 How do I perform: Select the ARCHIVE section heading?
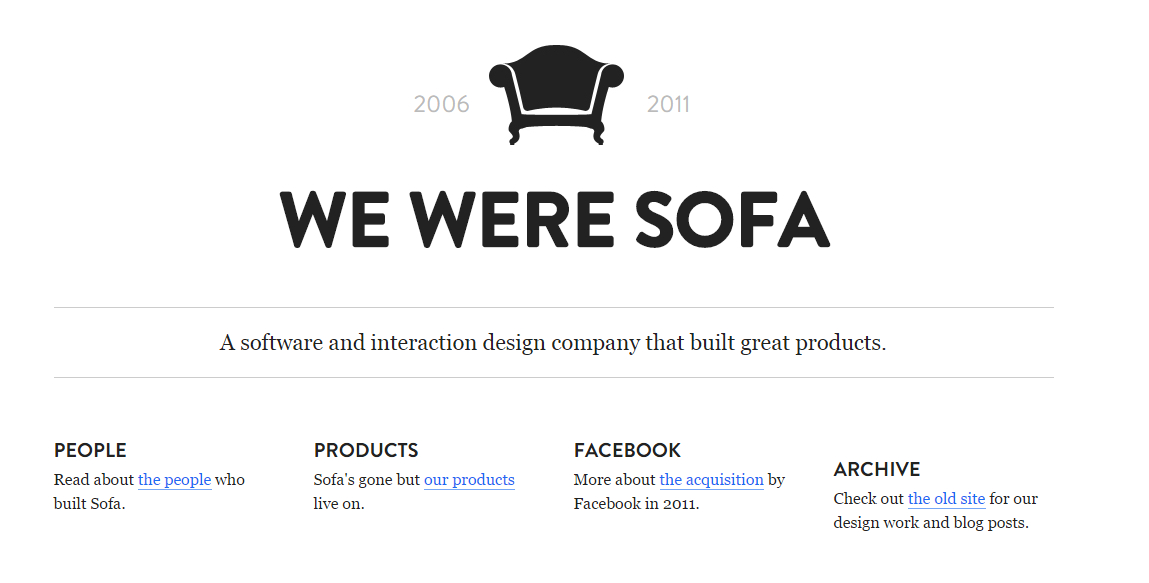point(877,469)
